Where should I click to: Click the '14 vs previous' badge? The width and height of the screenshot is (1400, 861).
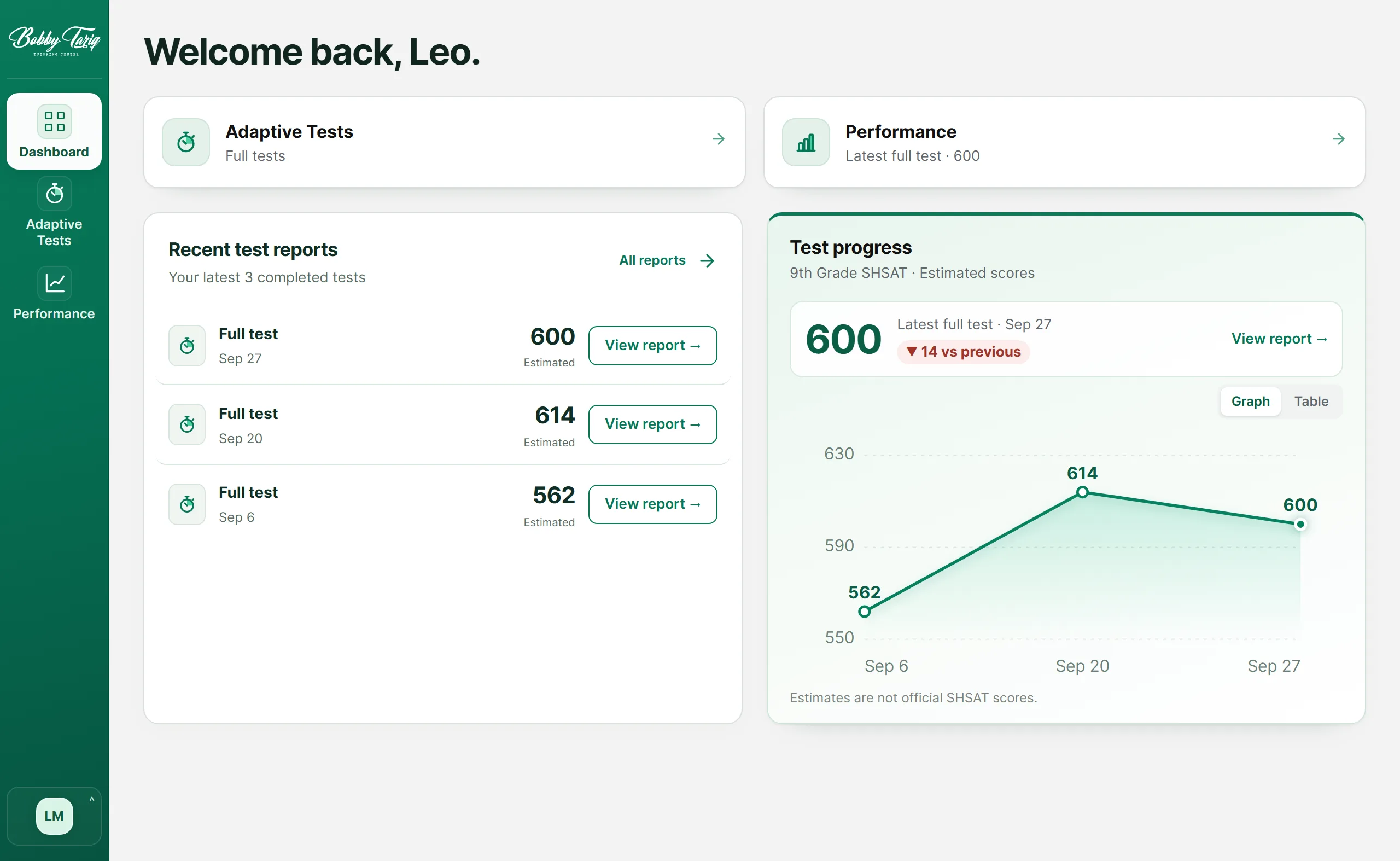(963, 352)
